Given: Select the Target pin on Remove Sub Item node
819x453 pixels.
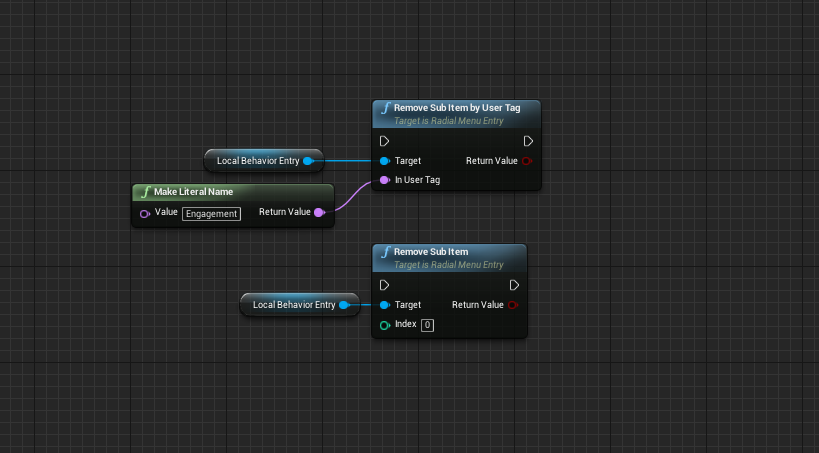Looking at the screenshot, I should 384,305.
